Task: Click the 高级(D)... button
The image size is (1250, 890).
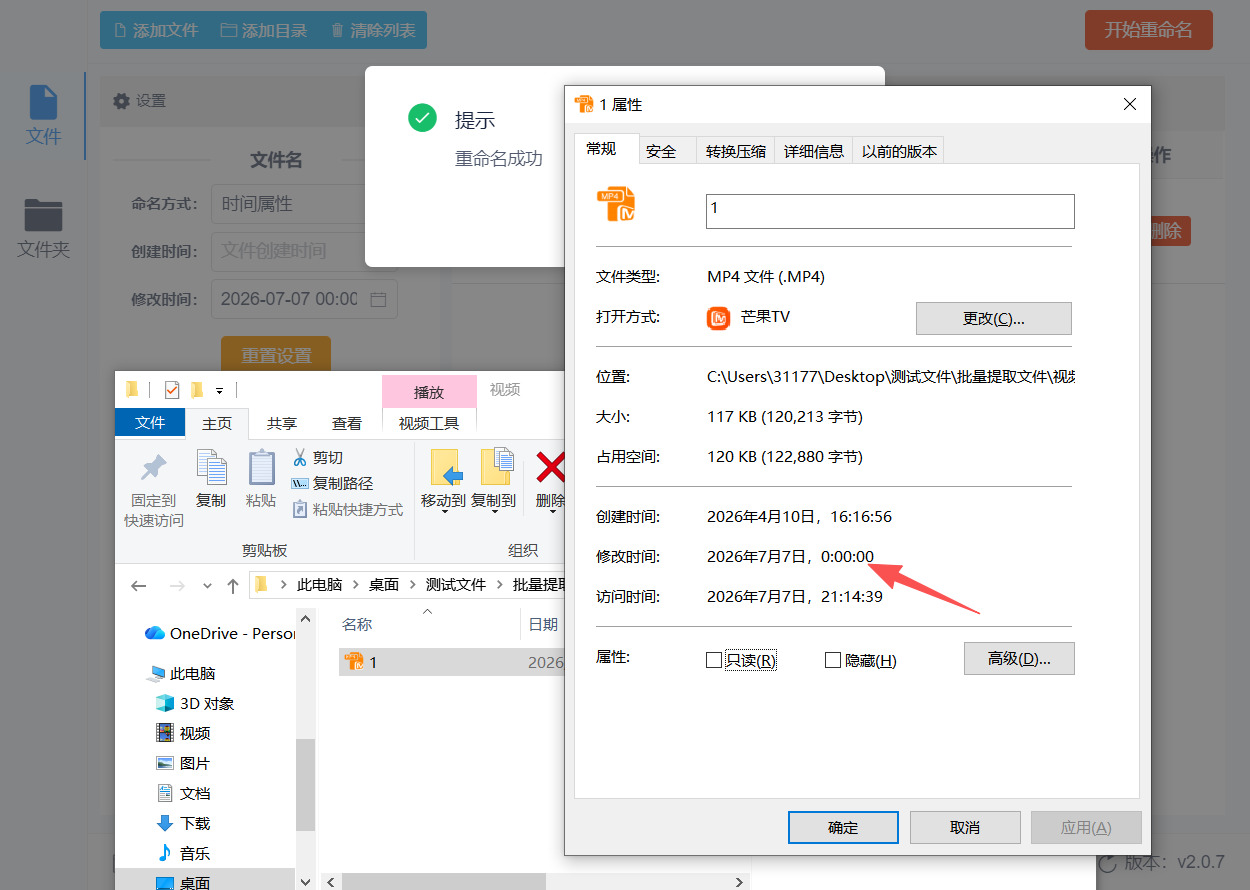Action: coord(1019,658)
